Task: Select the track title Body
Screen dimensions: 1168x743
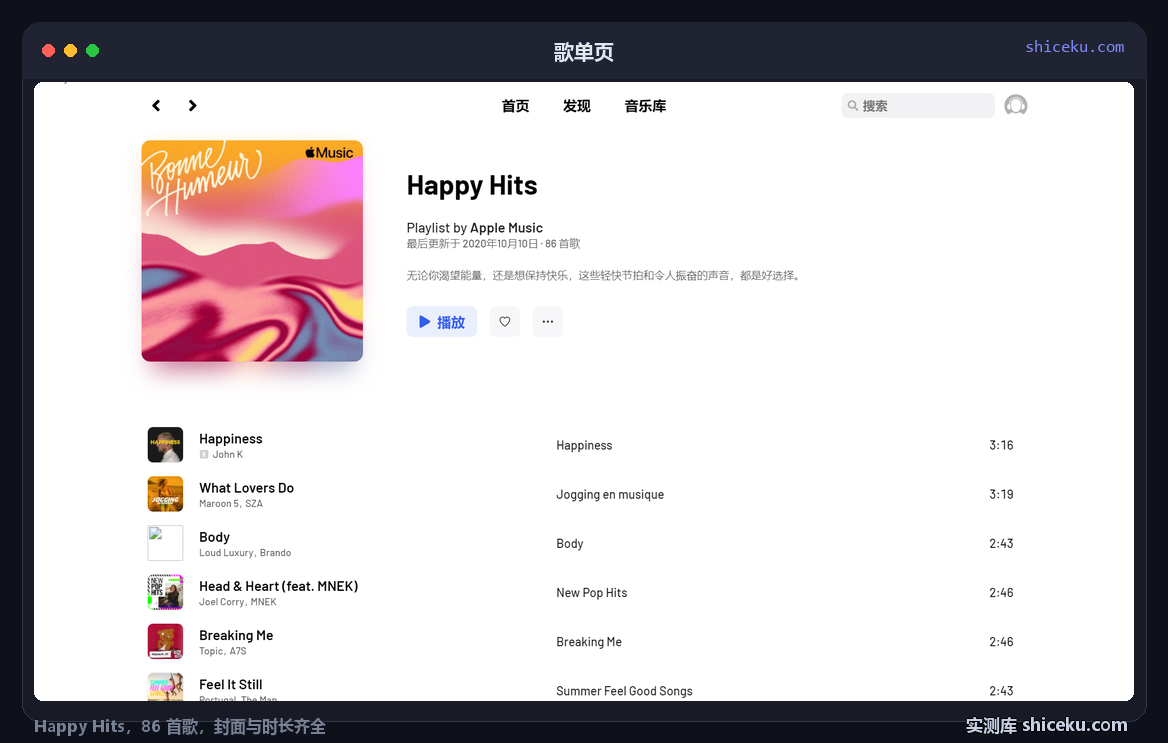Action: pos(215,537)
